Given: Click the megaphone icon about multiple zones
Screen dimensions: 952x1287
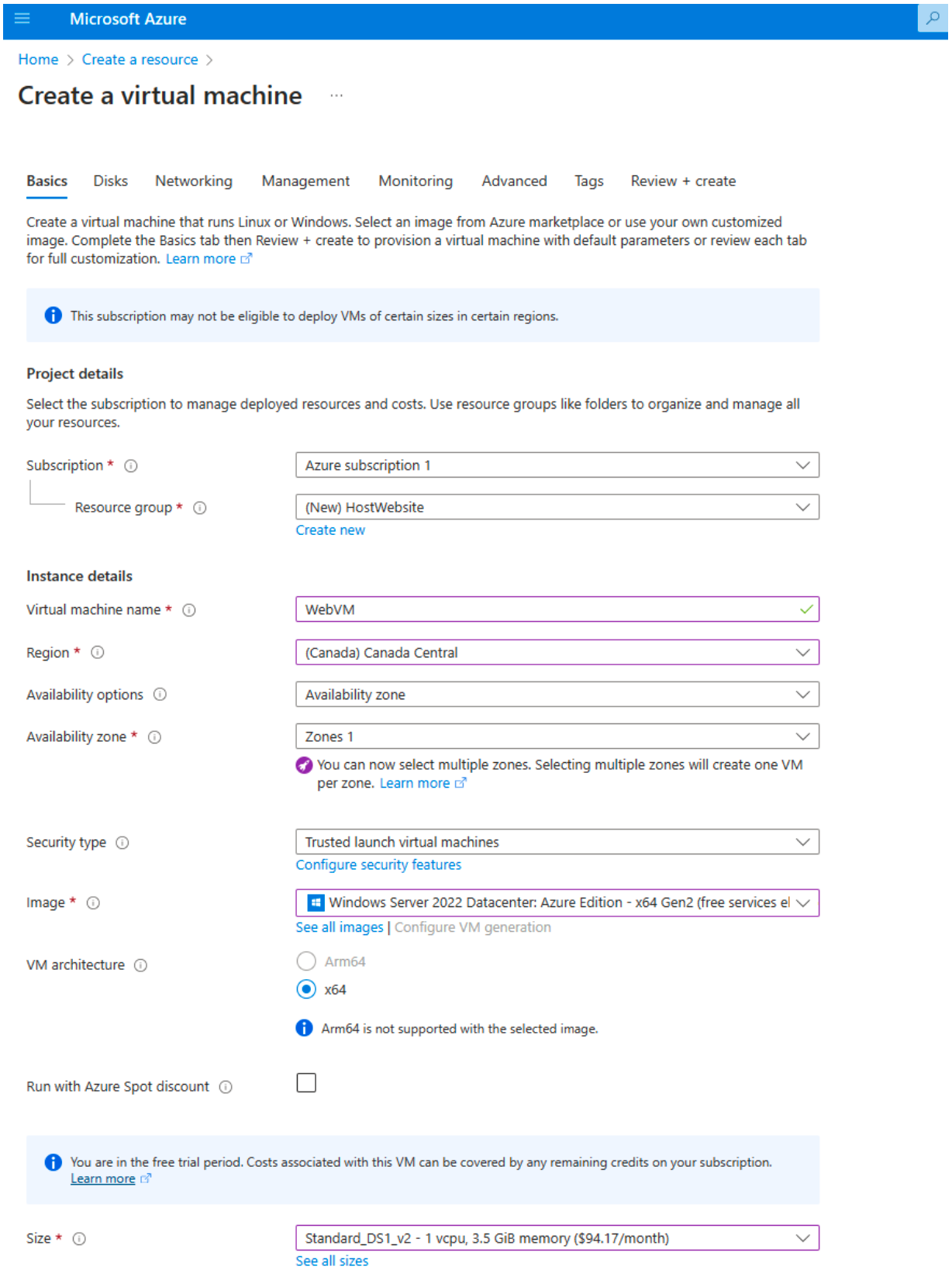Looking at the screenshot, I should pos(305,765).
